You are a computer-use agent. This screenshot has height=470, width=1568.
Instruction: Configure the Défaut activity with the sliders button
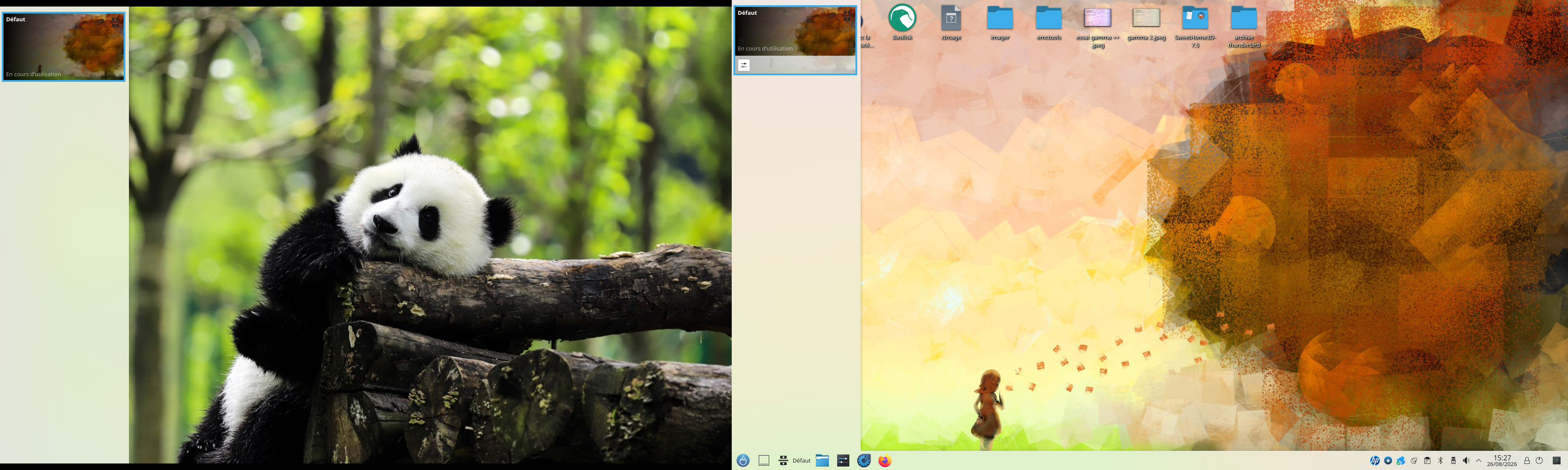click(744, 65)
